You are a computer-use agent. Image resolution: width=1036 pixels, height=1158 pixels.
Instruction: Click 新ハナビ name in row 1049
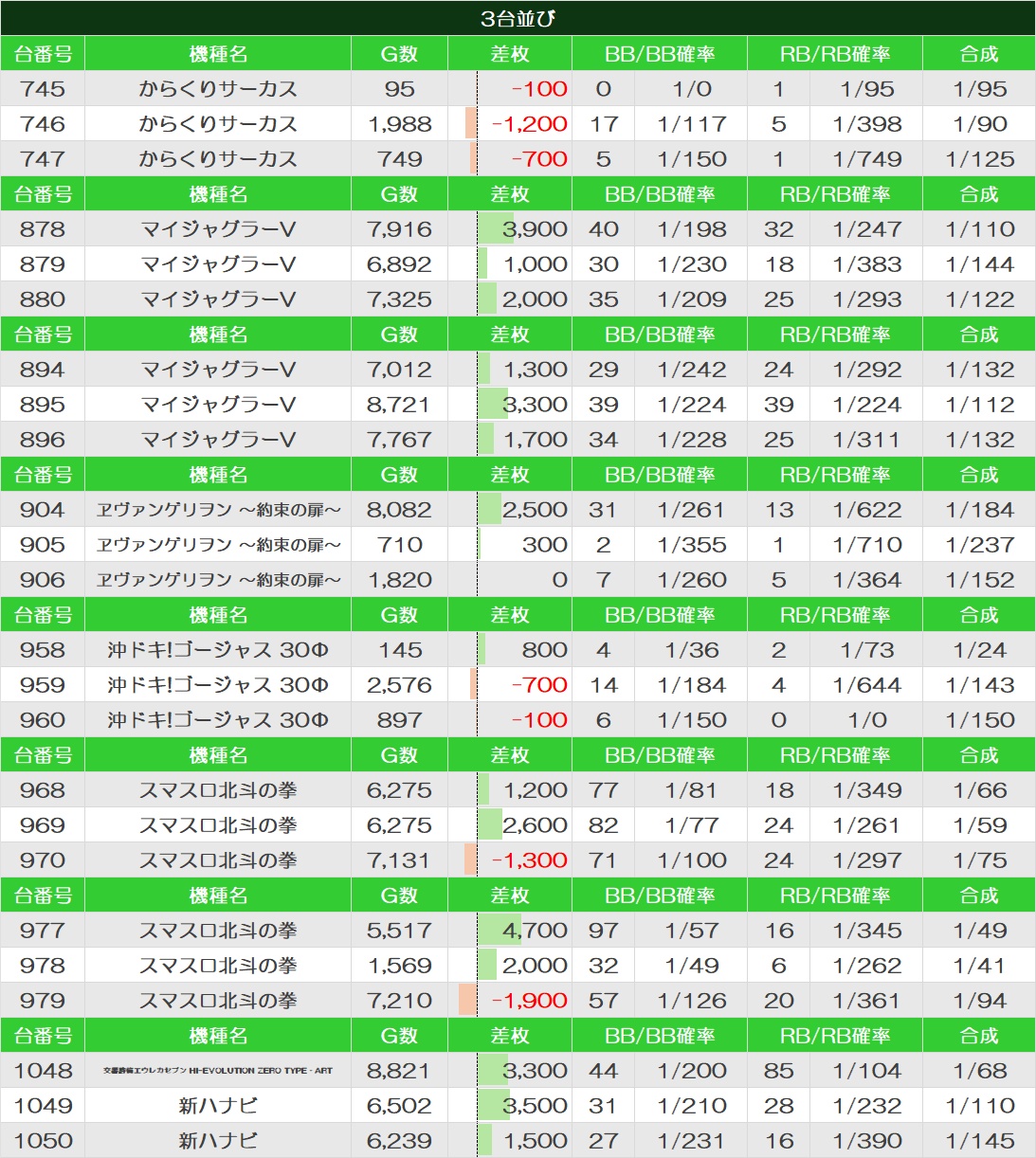tap(218, 1106)
